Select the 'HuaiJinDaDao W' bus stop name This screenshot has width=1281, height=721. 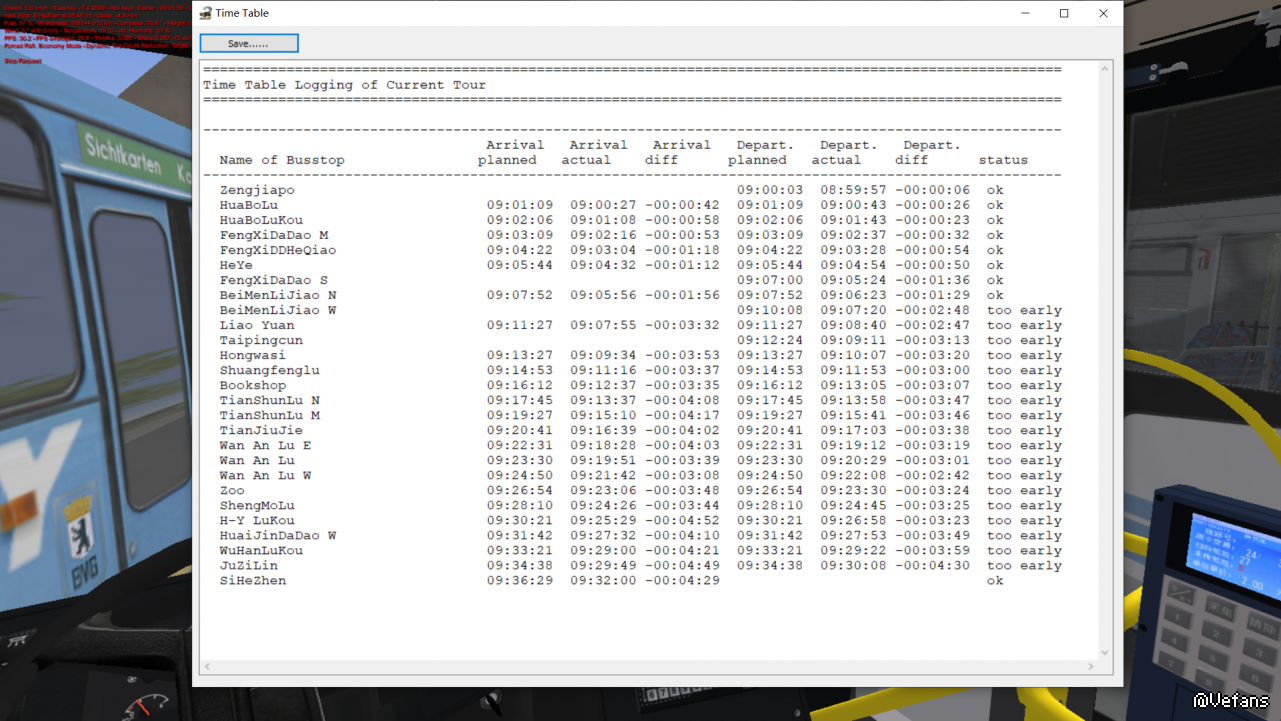(278, 535)
